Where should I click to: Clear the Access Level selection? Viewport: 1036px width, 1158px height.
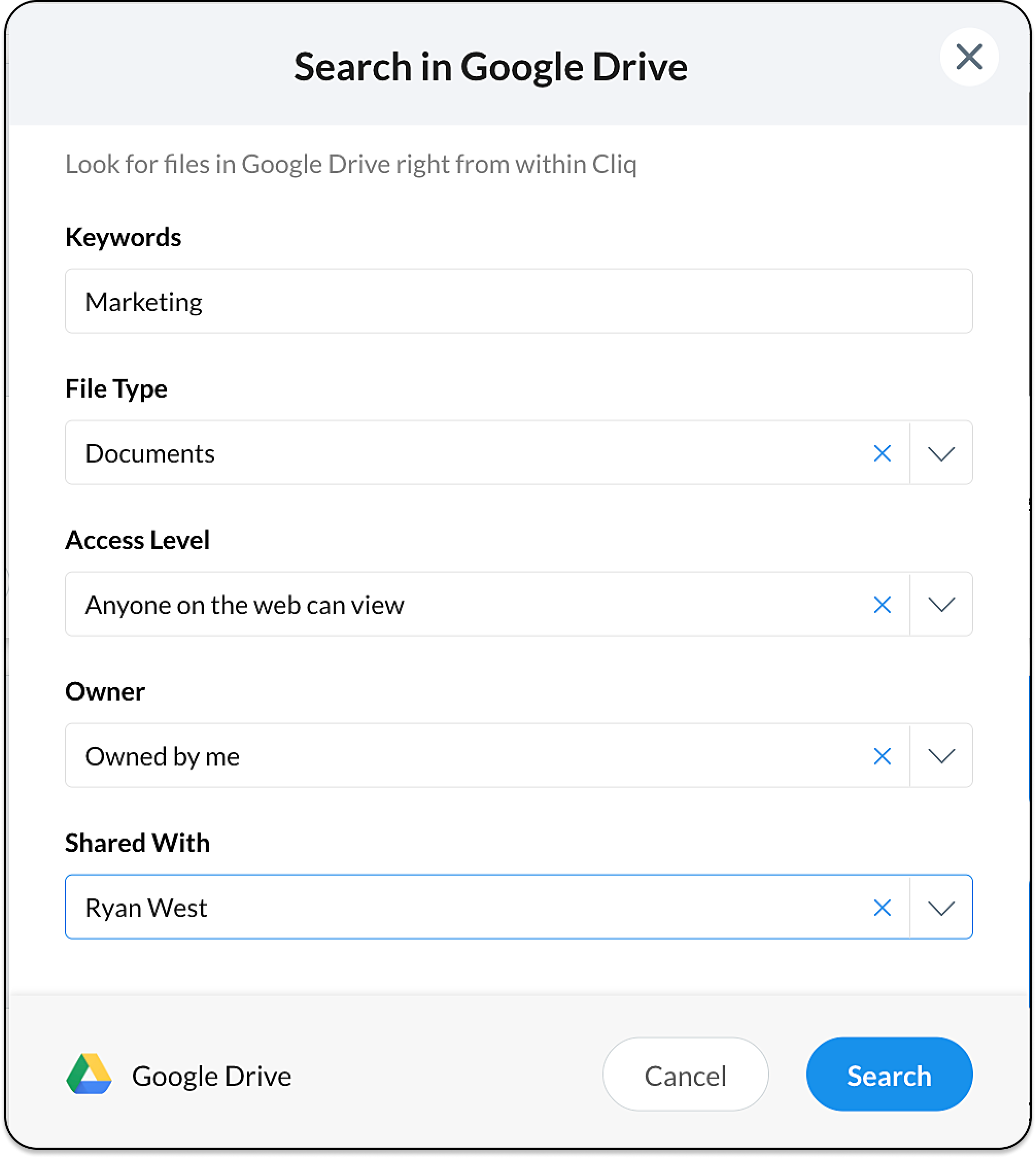pos(882,605)
